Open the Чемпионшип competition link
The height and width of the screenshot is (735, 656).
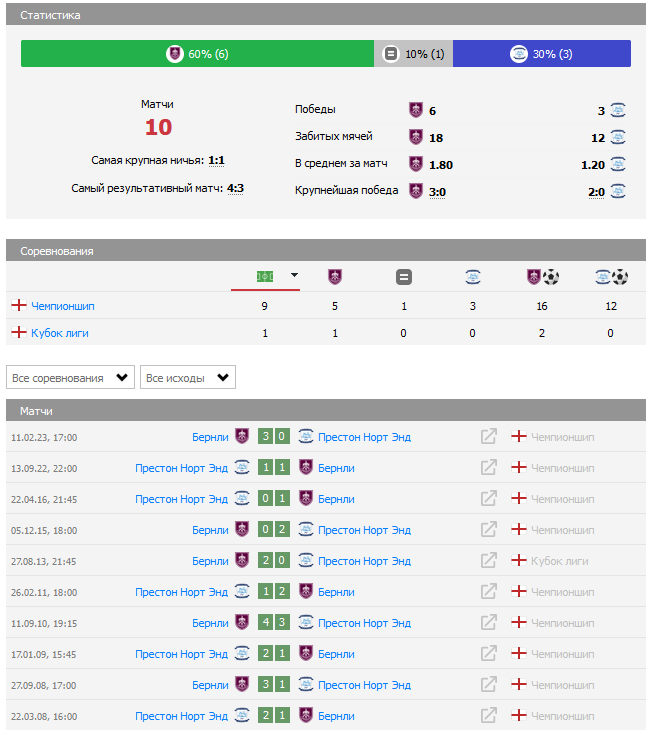click(x=62, y=305)
